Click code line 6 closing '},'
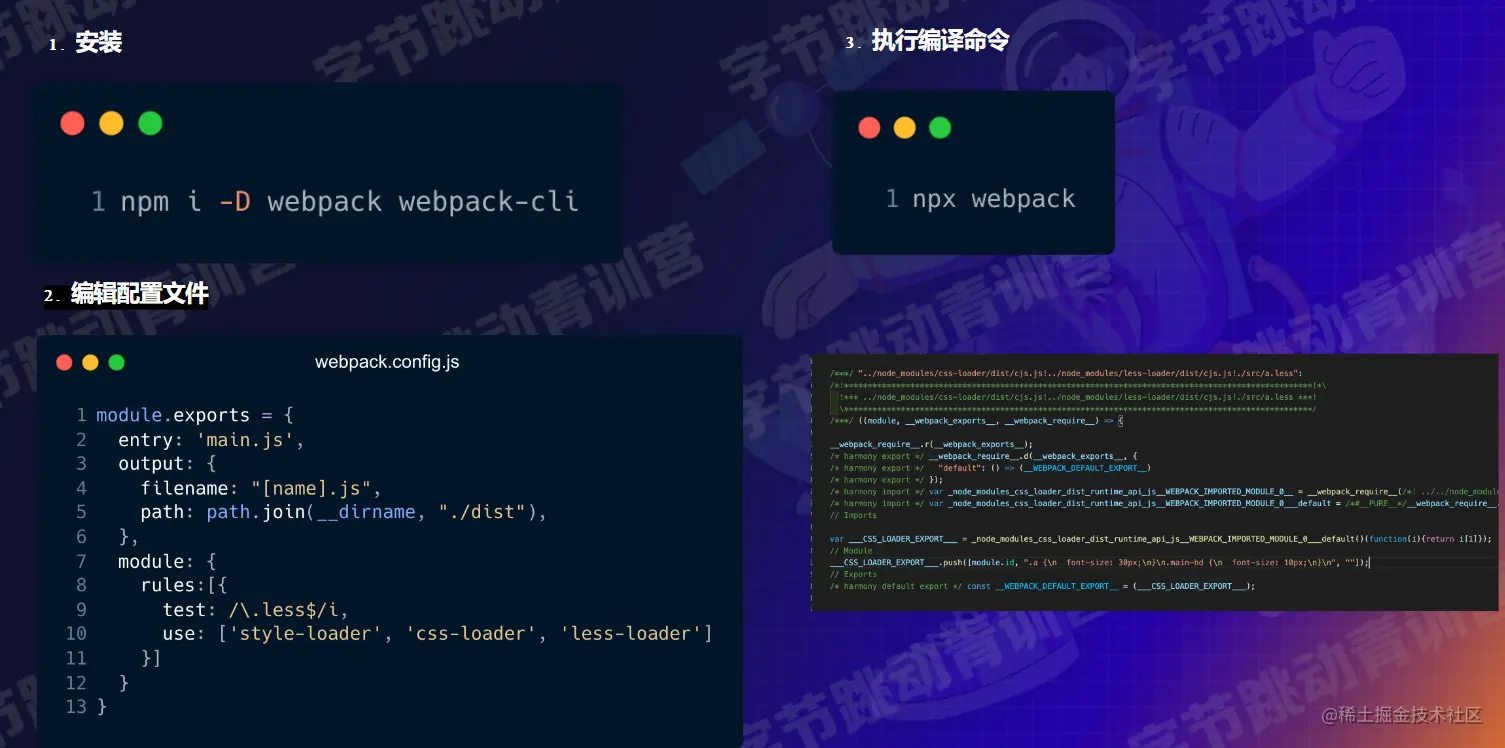 (x=129, y=537)
